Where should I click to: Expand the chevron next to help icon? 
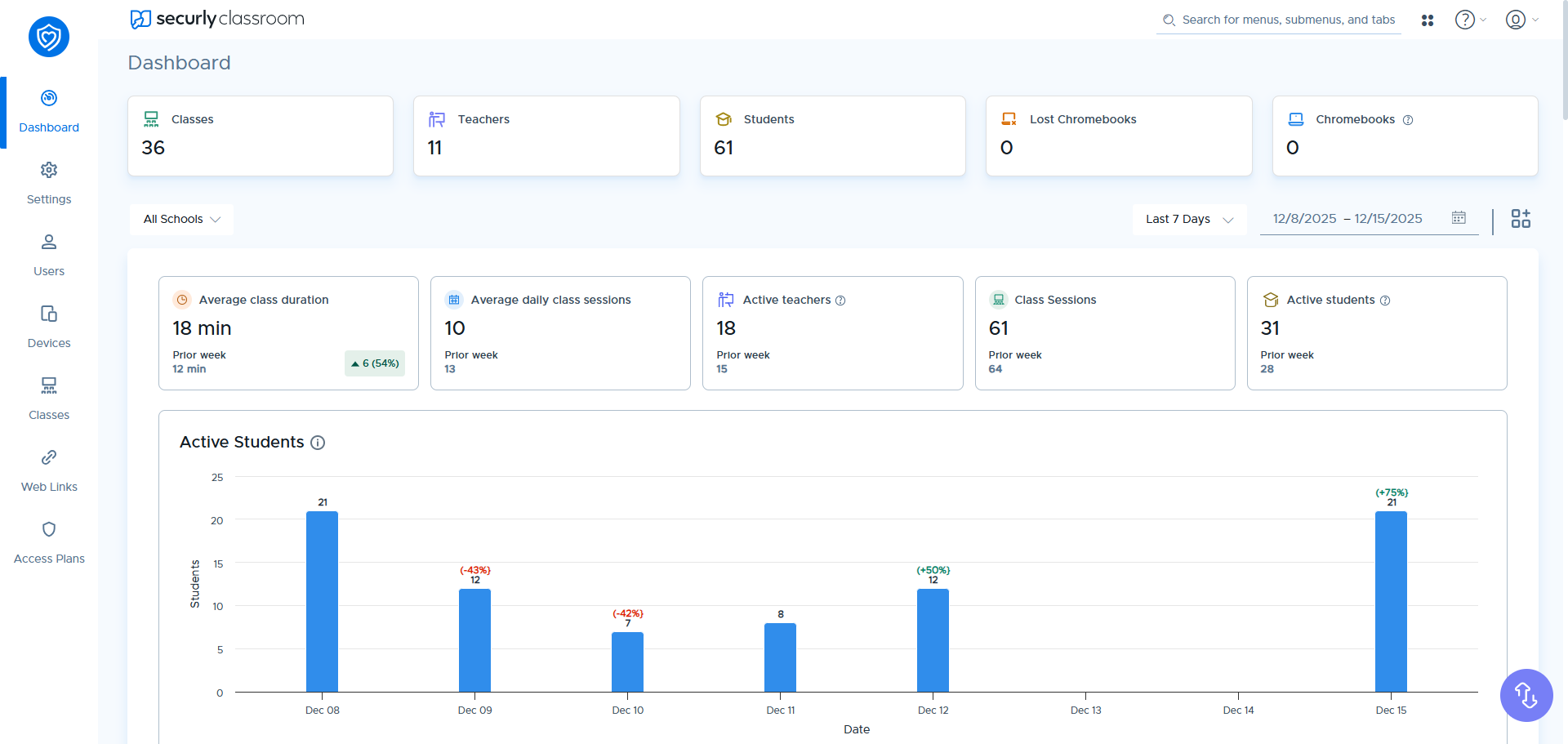pyautogui.click(x=1483, y=20)
